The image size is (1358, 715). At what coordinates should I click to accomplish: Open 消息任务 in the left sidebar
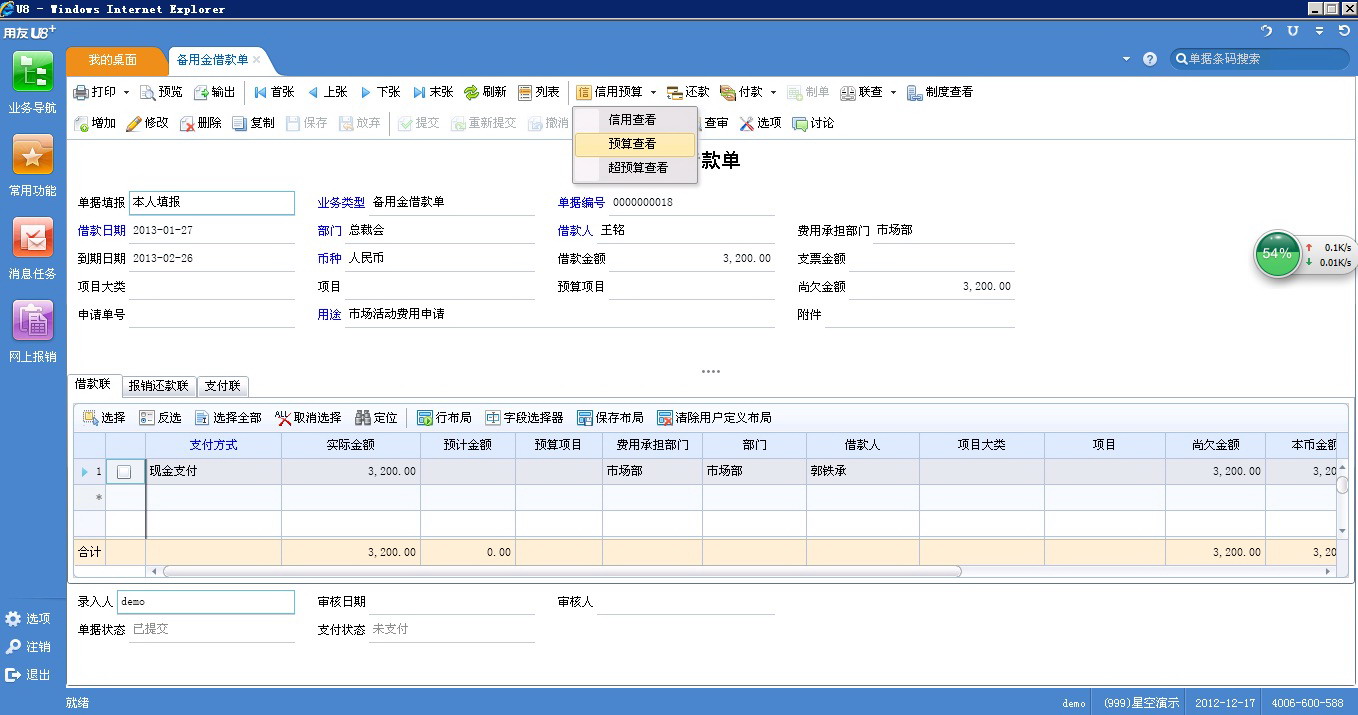[32, 249]
